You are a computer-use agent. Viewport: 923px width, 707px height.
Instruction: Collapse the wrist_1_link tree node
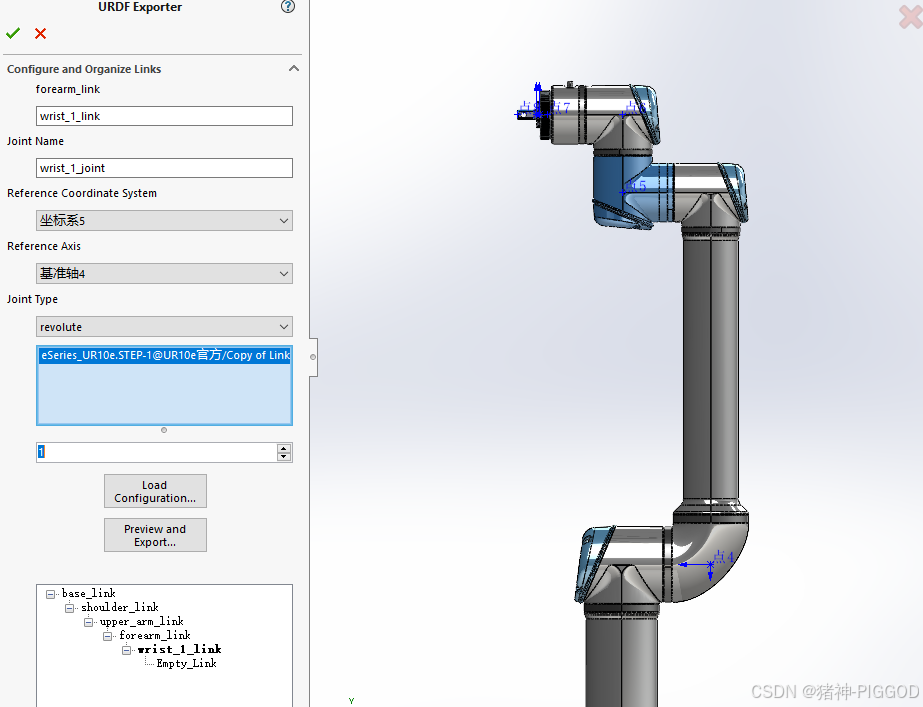127,648
